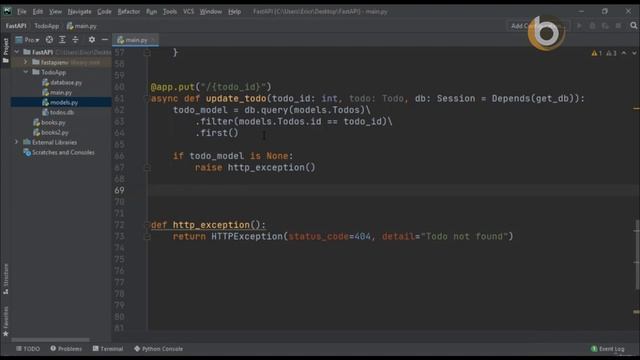Viewport: 640px width, 360px height.
Task: Collapse all nodes in Project panel
Action: click(75, 40)
